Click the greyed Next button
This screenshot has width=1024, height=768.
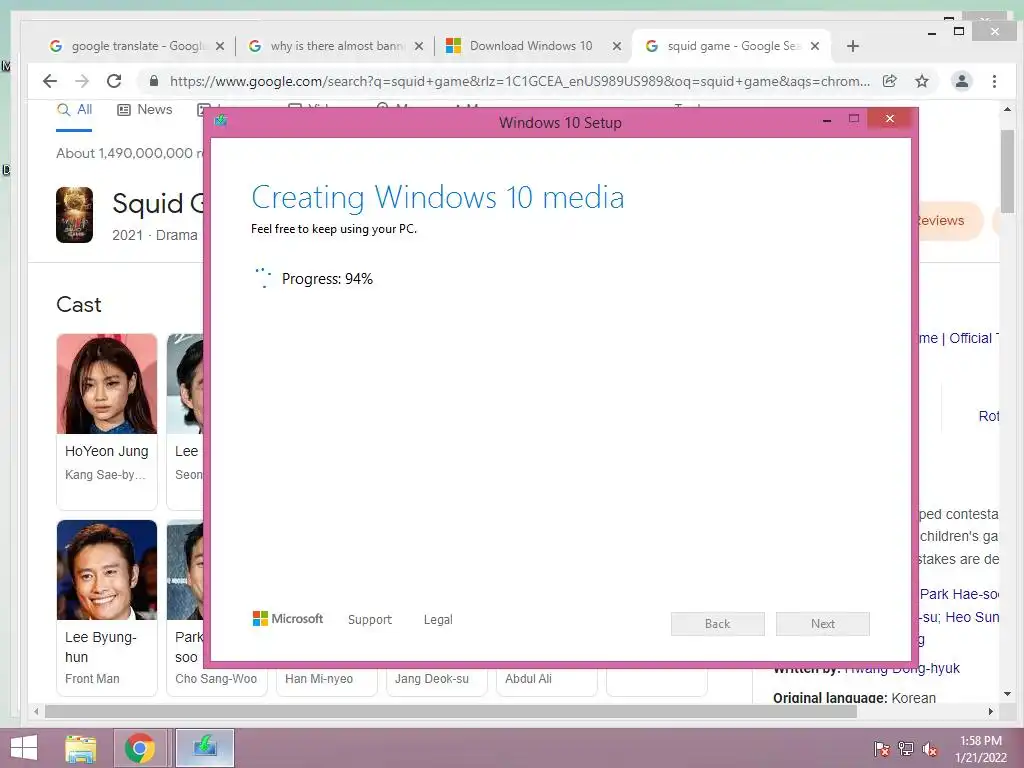[822, 624]
